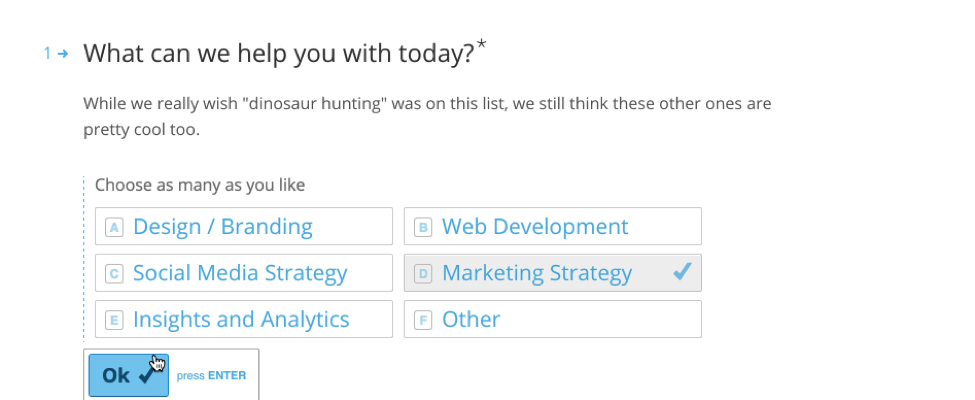Tick the Social Media Strategy choice
This screenshot has width=975, height=400.
click(x=244, y=273)
